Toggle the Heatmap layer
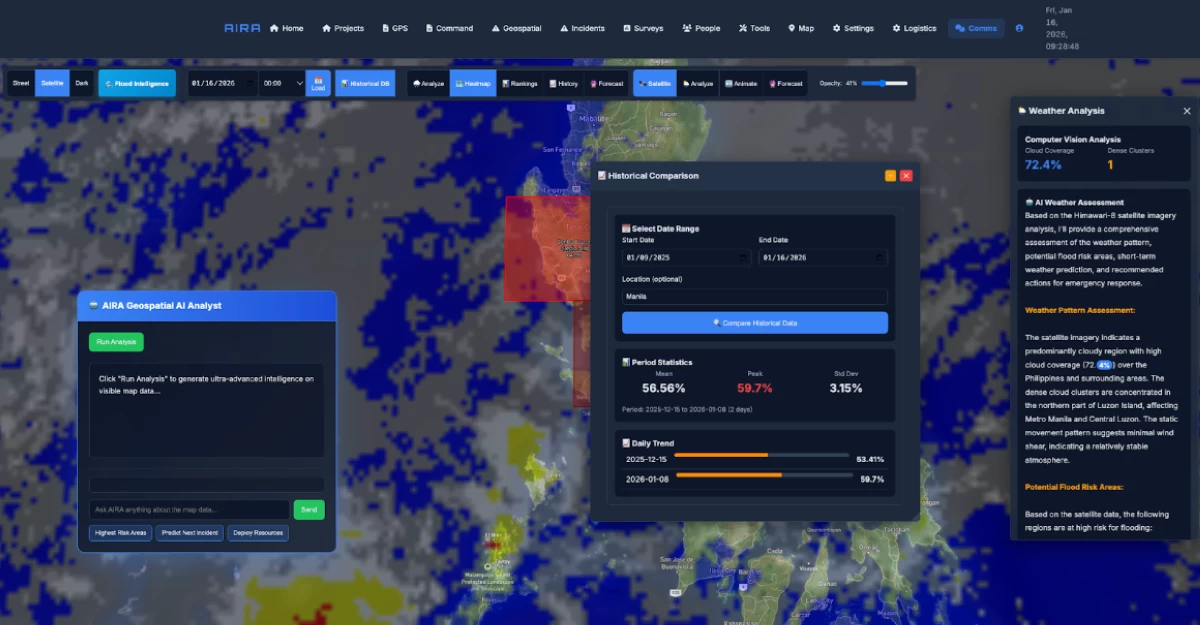This screenshot has height=625, width=1200. pos(472,84)
